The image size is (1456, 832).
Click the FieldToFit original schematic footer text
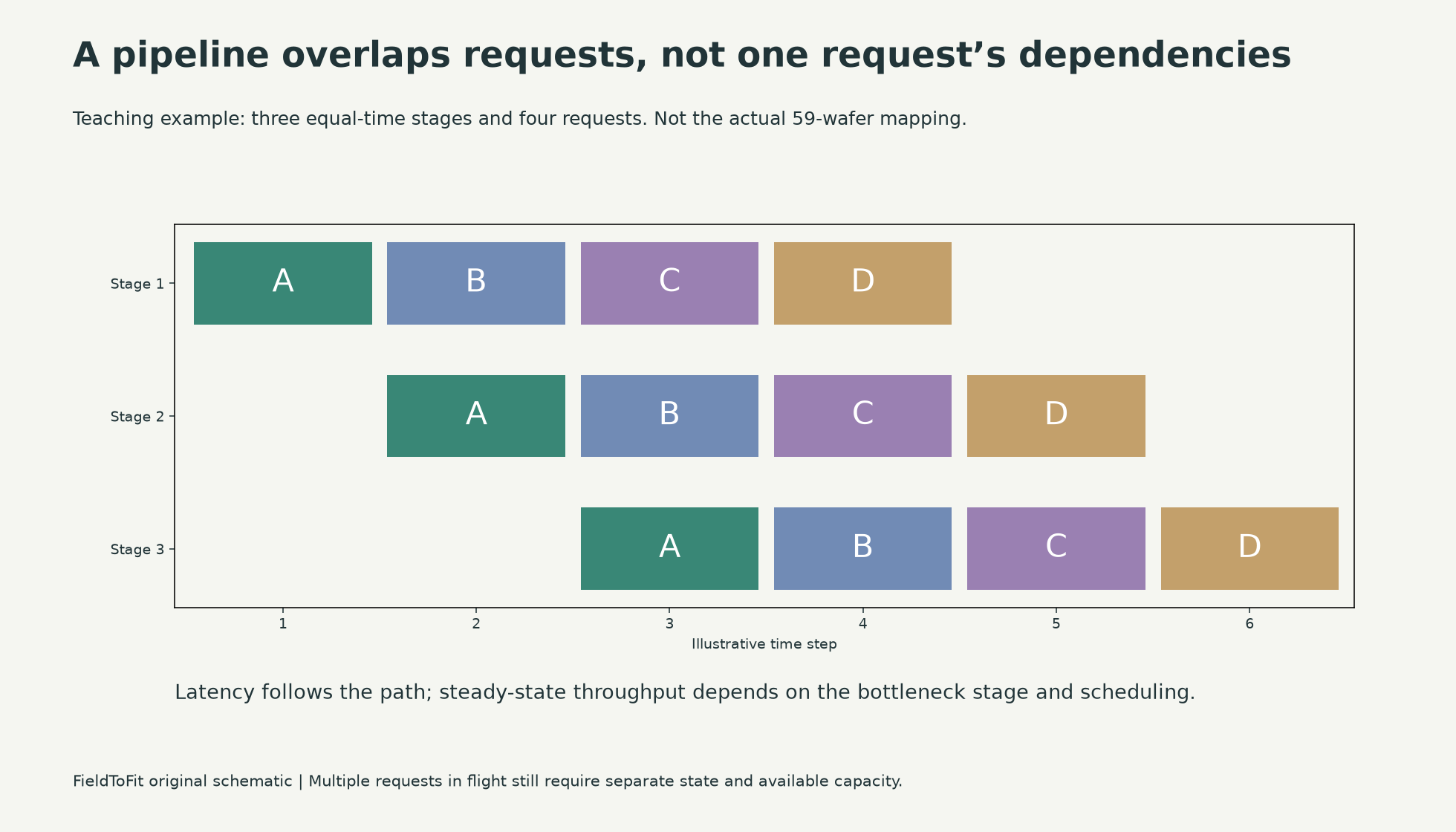(487, 781)
